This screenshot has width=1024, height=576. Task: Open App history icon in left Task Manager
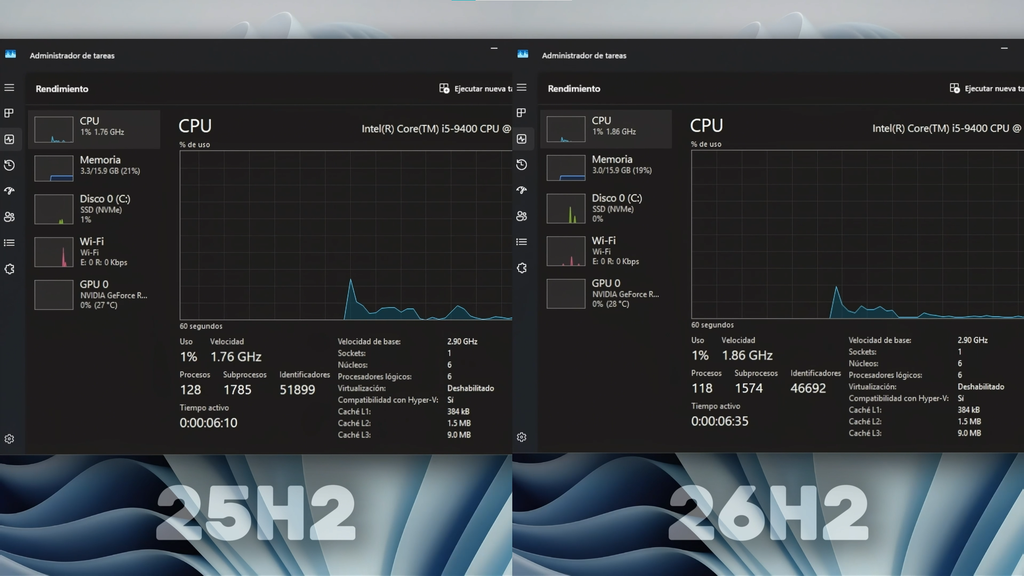tap(9, 165)
